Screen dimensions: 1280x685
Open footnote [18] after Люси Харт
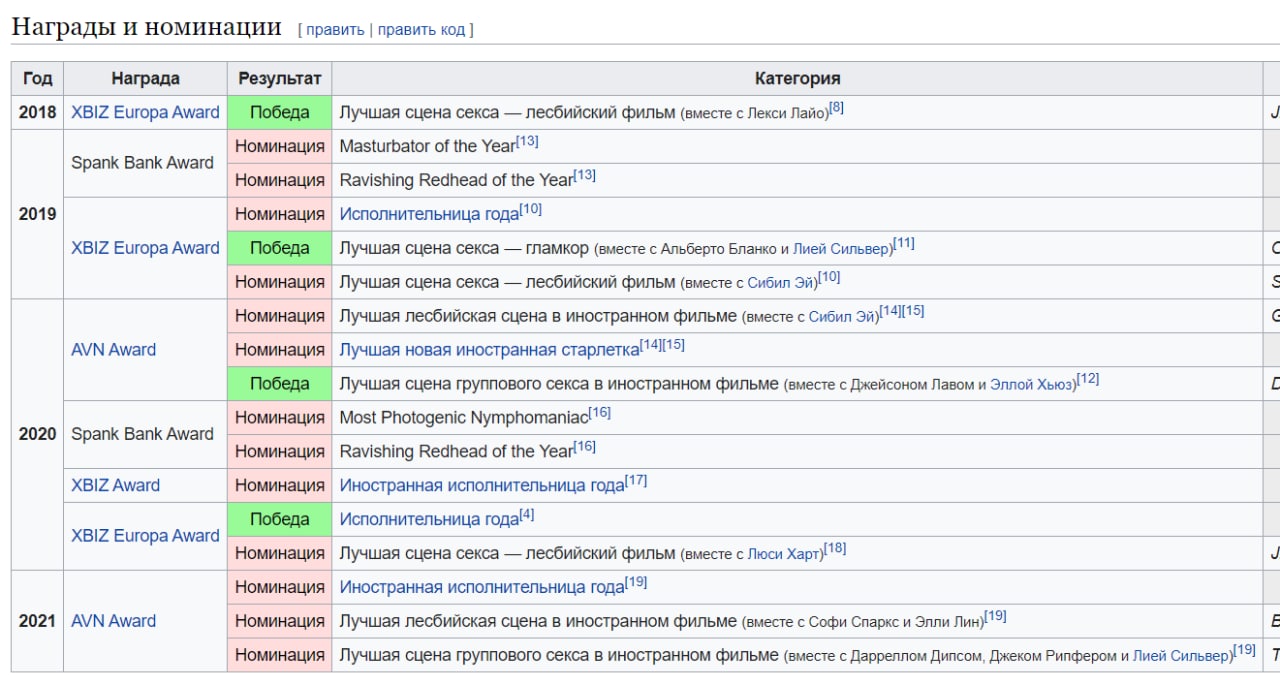pos(835,549)
